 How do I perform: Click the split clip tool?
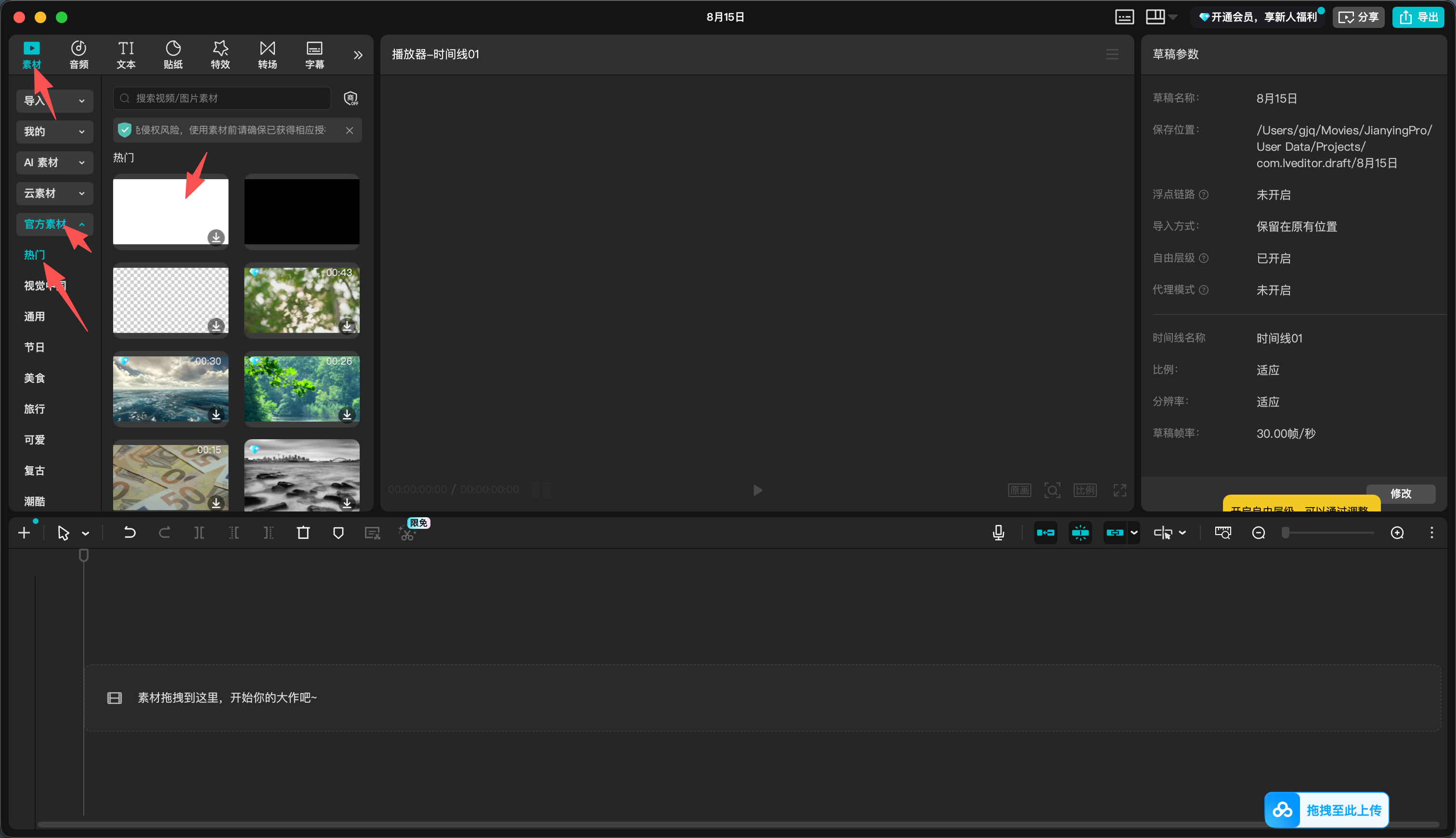click(x=199, y=533)
